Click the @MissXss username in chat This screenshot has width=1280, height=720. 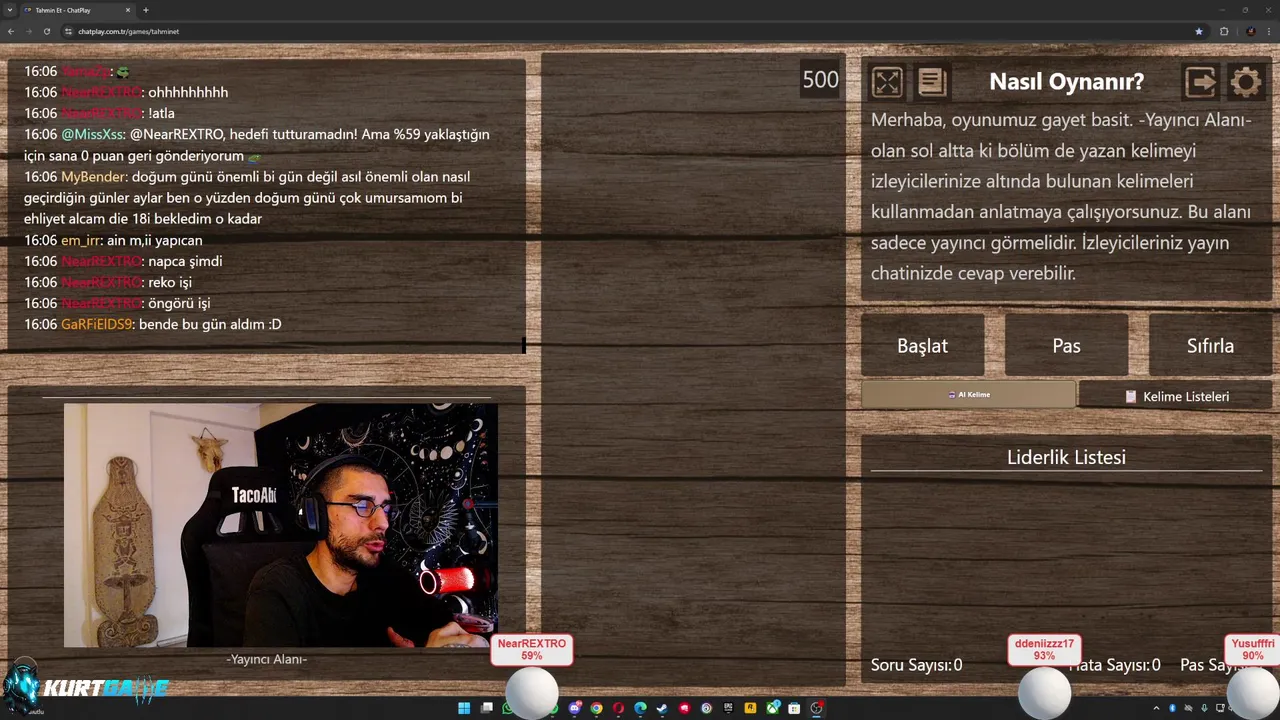pos(93,134)
